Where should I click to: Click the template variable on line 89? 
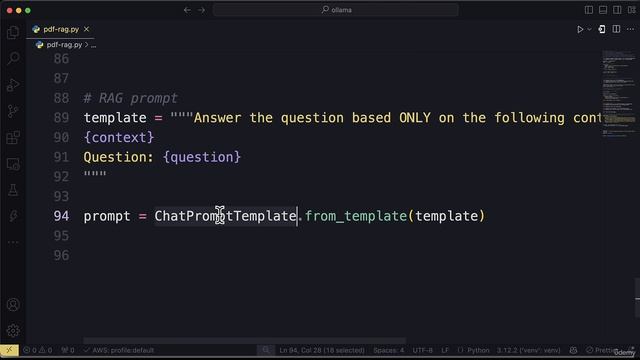[115, 118]
